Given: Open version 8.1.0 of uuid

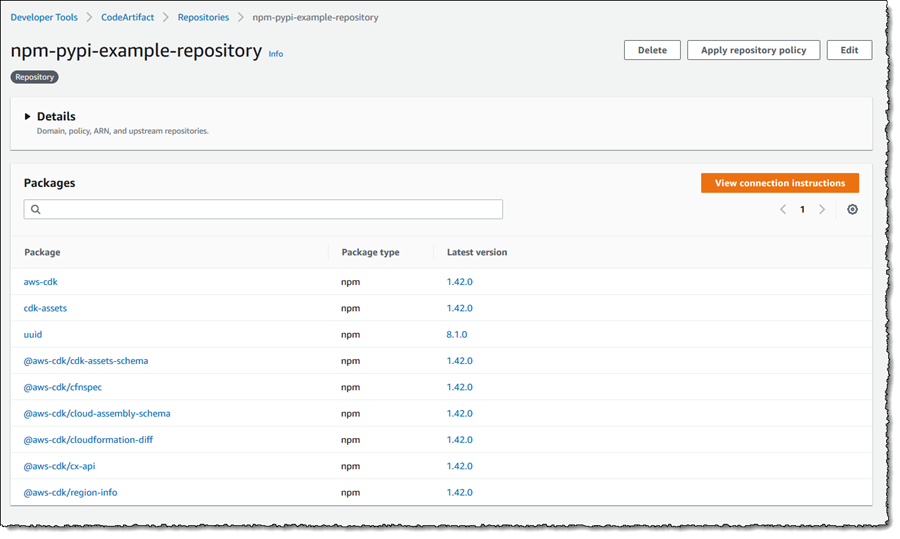Looking at the screenshot, I should coord(457,335).
